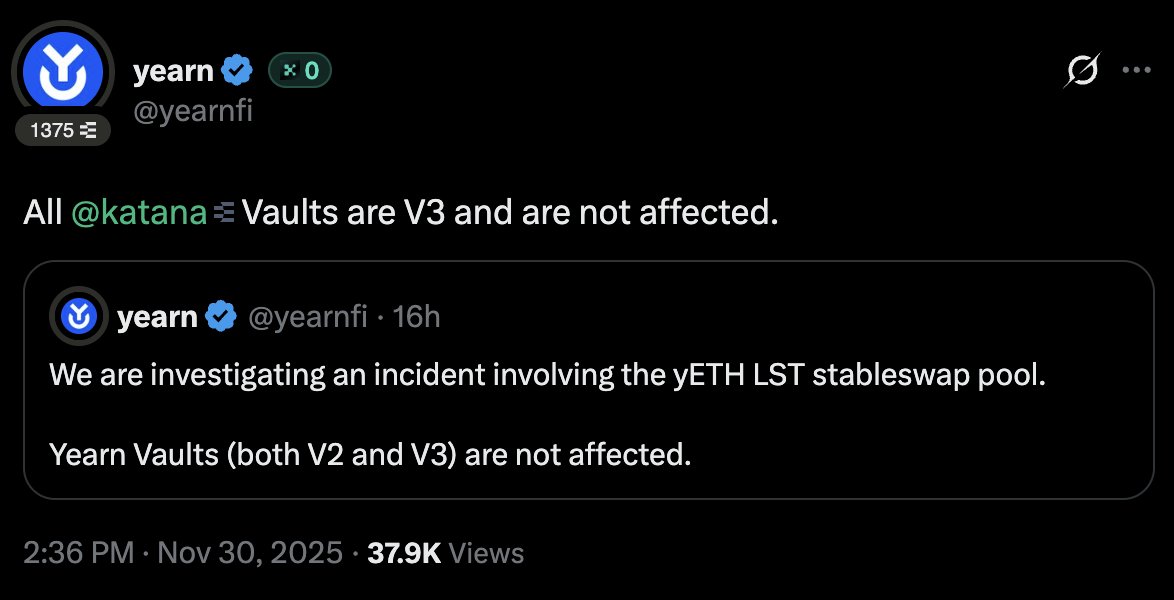The height and width of the screenshot is (600, 1174).
Task: Click the quoted tweet's small yearn avatar
Action: click(78, 317)
